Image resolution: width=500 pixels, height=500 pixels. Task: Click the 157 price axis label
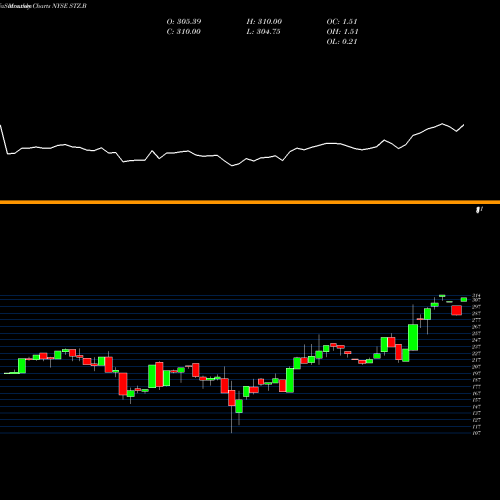click(x=476, y=400)
